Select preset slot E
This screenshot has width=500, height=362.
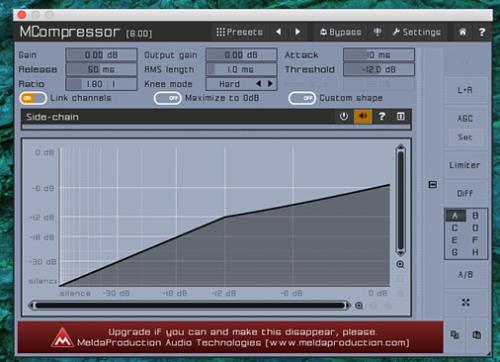tap(454, 240)
